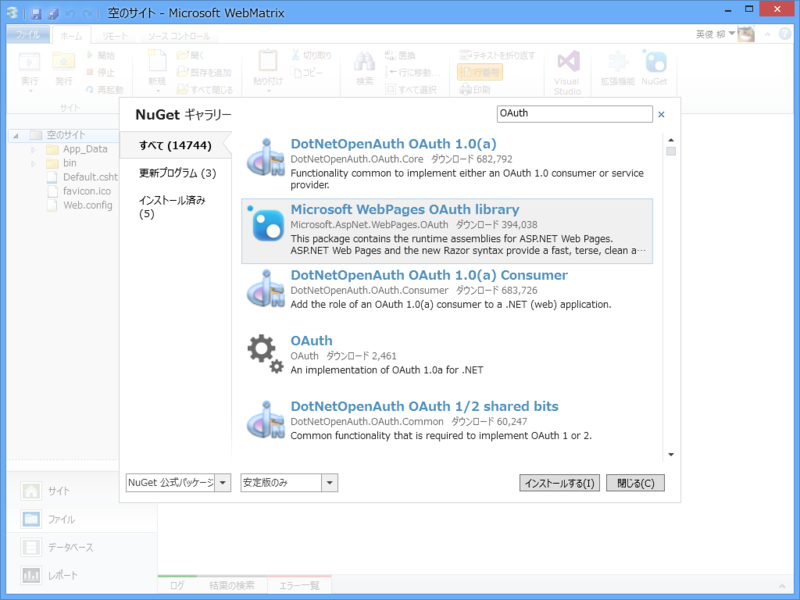Click the サイト workspace icon
Image resolution: width=800 pixels, height=600 pixels.
click(31, 491)
